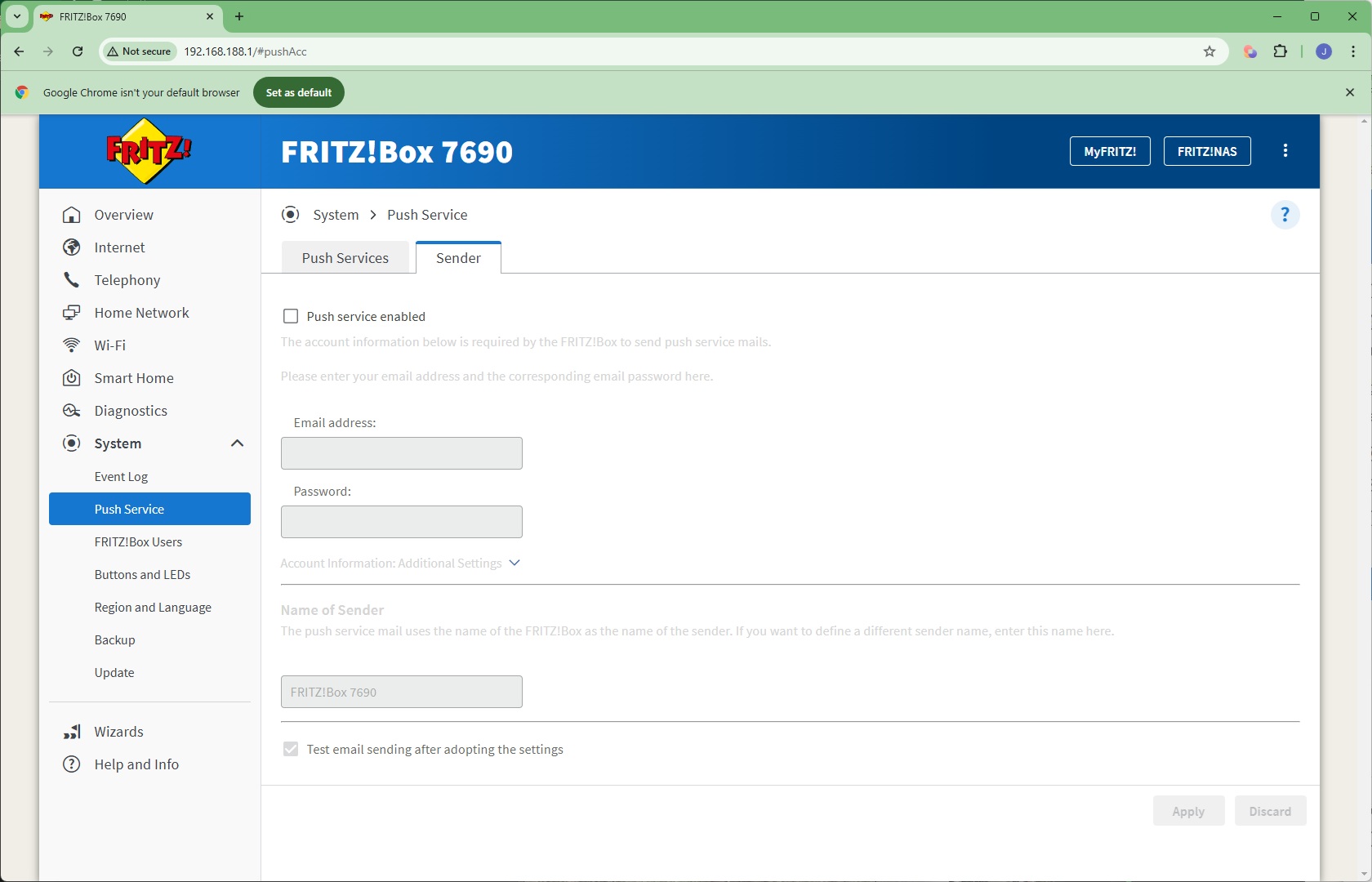Open the Backup menu item

(114, 640)
